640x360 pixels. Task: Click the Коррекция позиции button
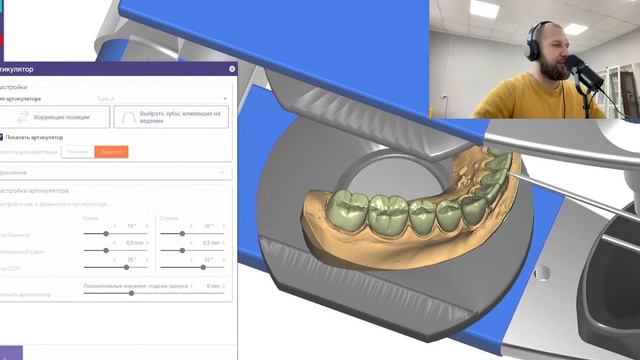coord(54,117)
